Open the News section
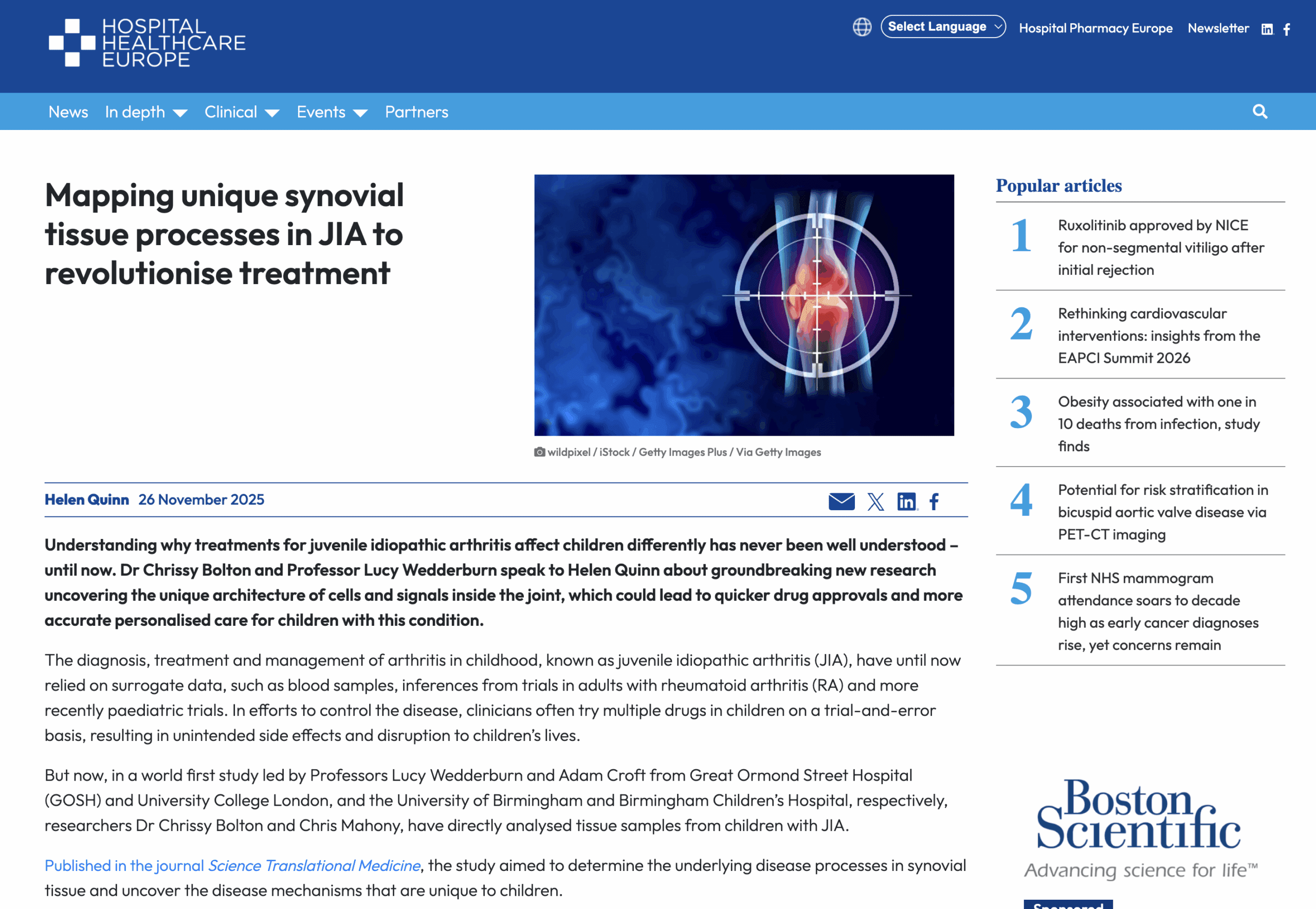 (68, 112)
